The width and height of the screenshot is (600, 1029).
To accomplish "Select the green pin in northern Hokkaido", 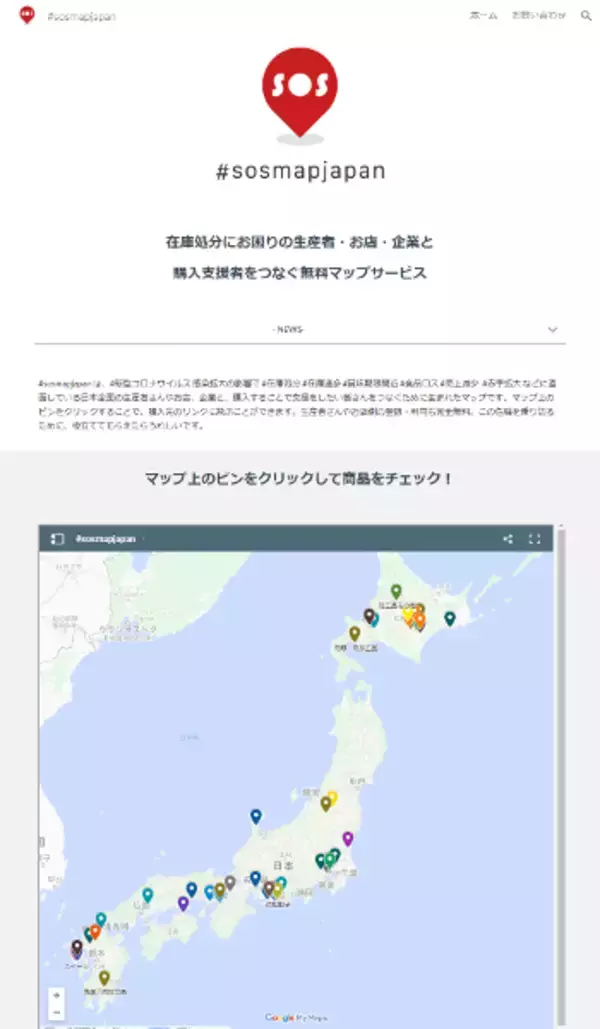I will [396, 592].
